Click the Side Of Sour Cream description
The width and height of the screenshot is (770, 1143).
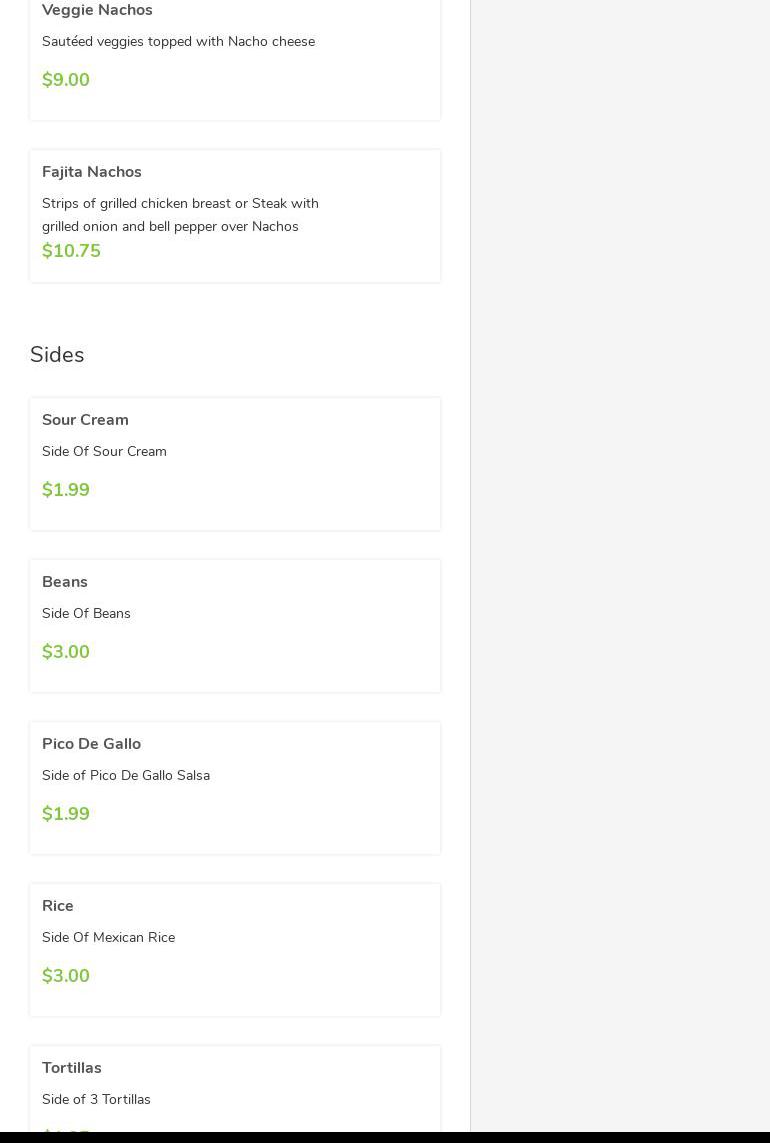104,451
